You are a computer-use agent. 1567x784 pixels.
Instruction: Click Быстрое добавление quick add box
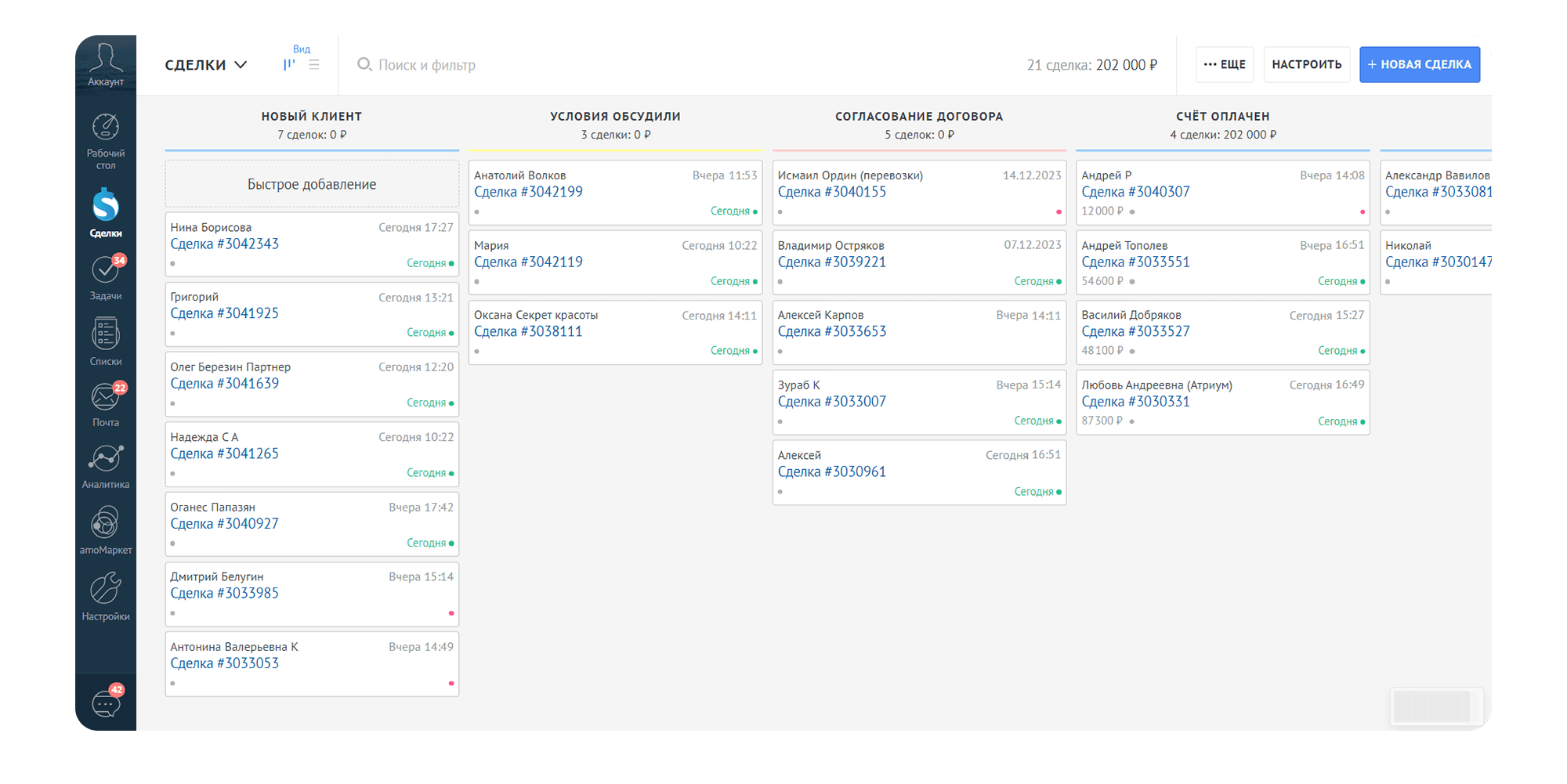(x=312, y=184)
